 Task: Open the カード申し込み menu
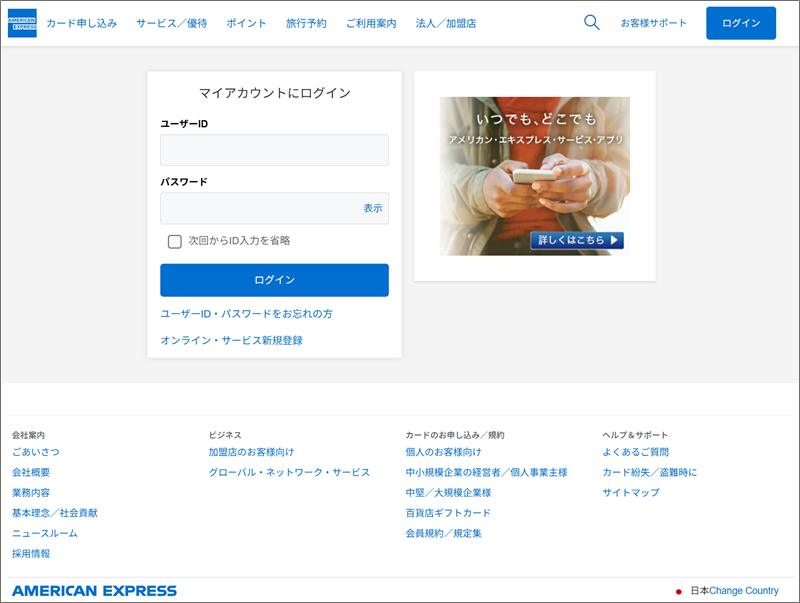tap(81, 23)
